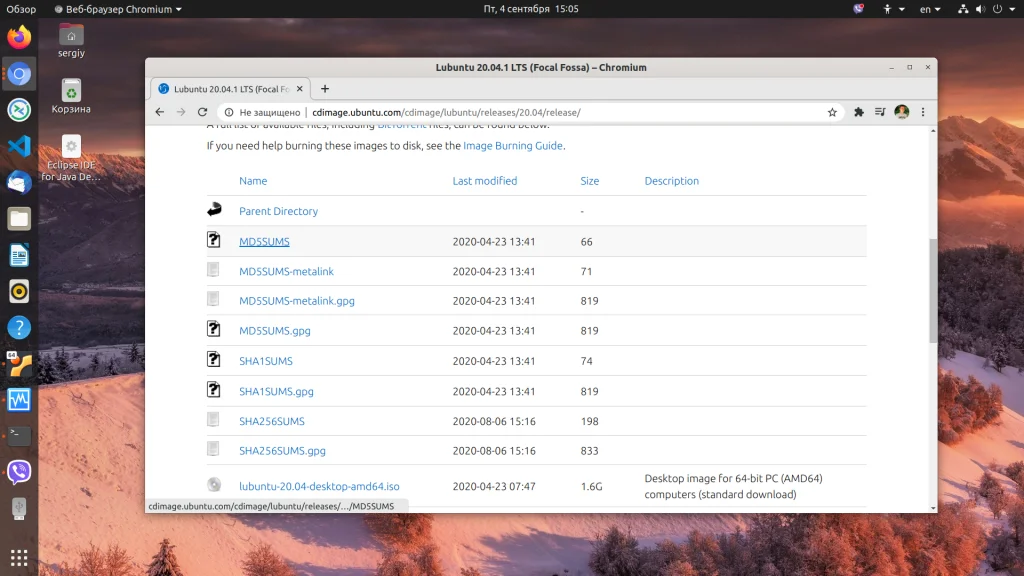The image size is (1024, 576).
Task: Open the Корзина trash desktop icon
Action: tap(71, 96)
